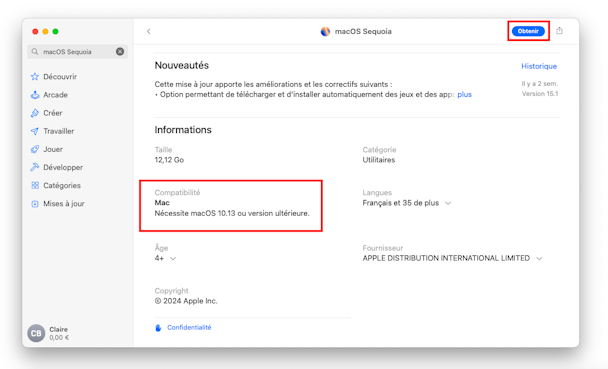Click the Jouer rocket icon

(35, 149)
